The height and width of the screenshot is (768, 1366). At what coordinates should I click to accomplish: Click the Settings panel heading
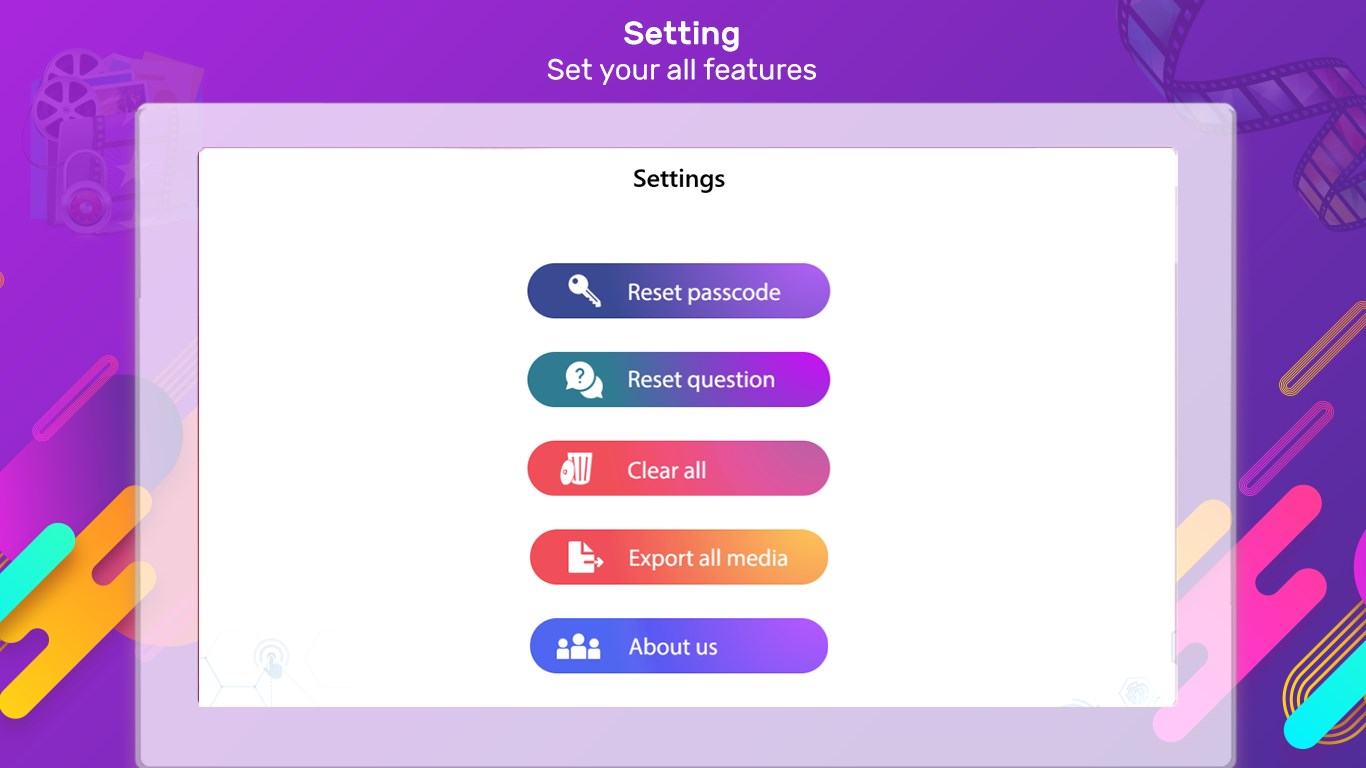679,179
